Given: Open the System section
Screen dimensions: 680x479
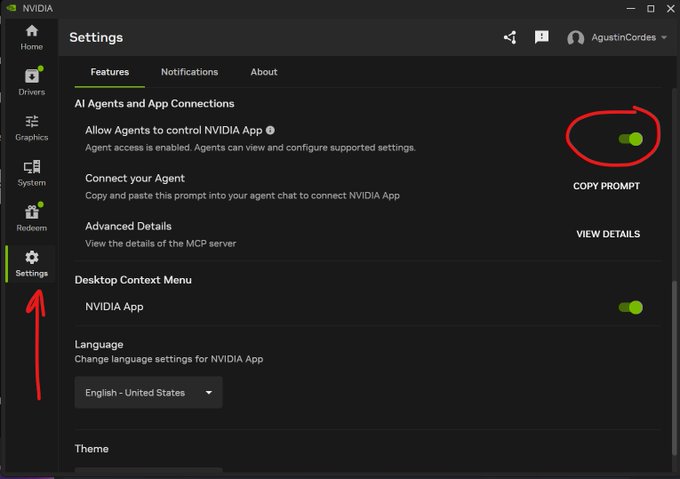Looking at the screenshot, I should [31, 173].
